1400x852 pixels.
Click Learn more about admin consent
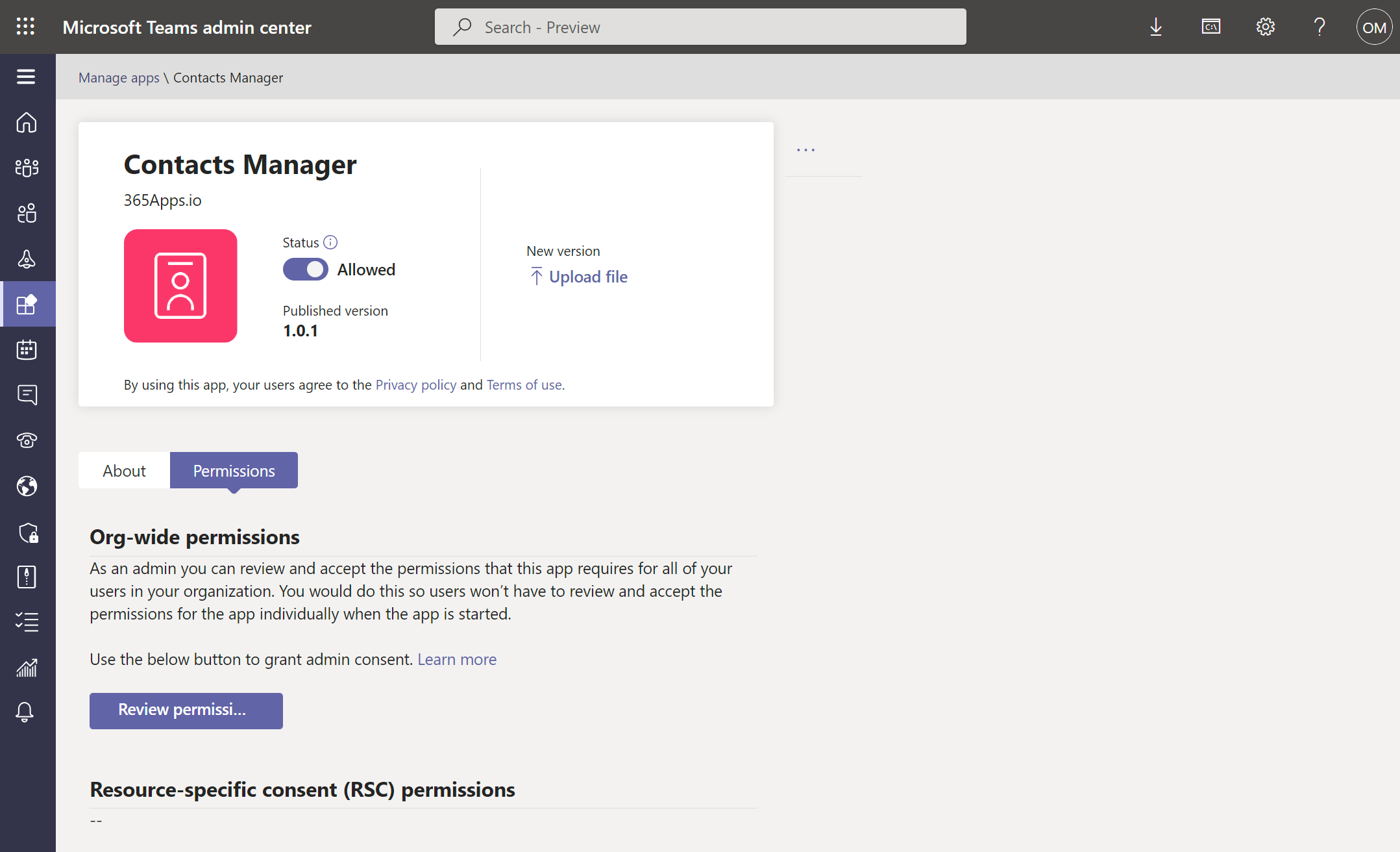click(x=457, y=660)
